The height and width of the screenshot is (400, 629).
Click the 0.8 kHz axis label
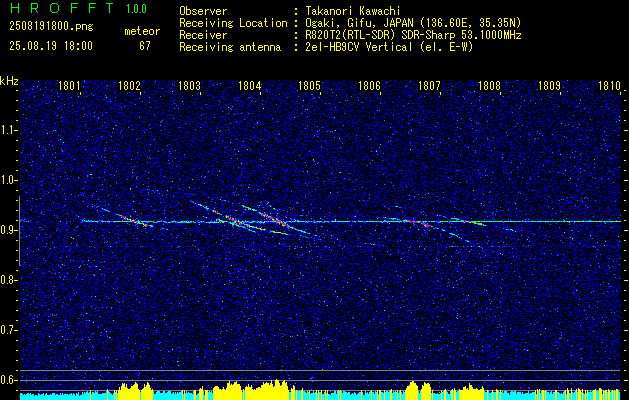[8, 280]
